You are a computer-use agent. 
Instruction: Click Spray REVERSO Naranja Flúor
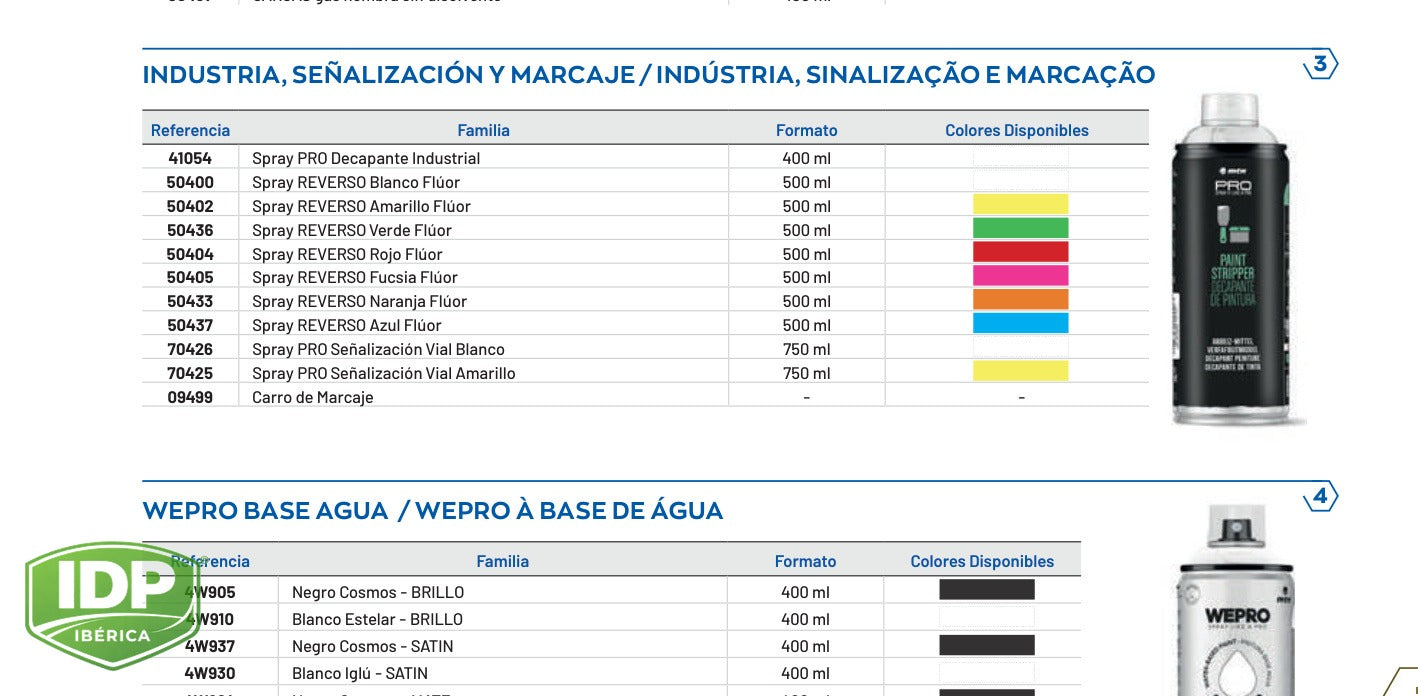point(359,301)
